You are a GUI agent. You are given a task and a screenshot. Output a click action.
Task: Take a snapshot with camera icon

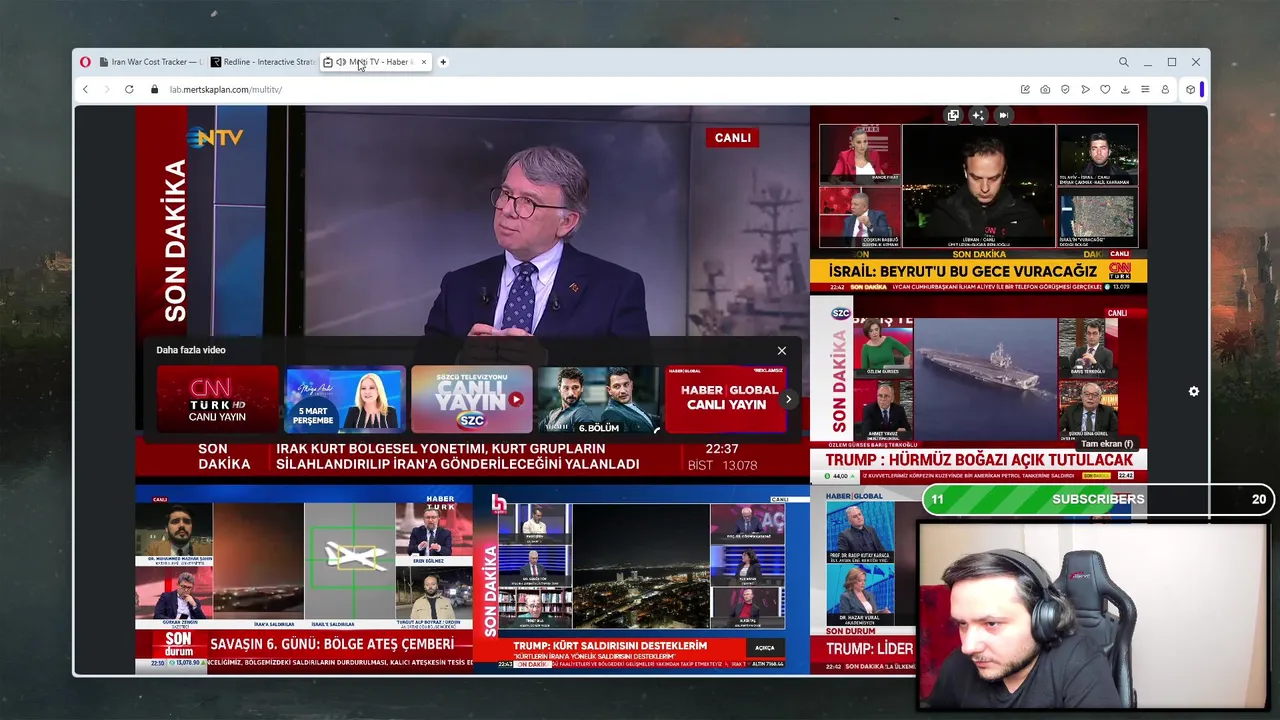point(1045,89)
